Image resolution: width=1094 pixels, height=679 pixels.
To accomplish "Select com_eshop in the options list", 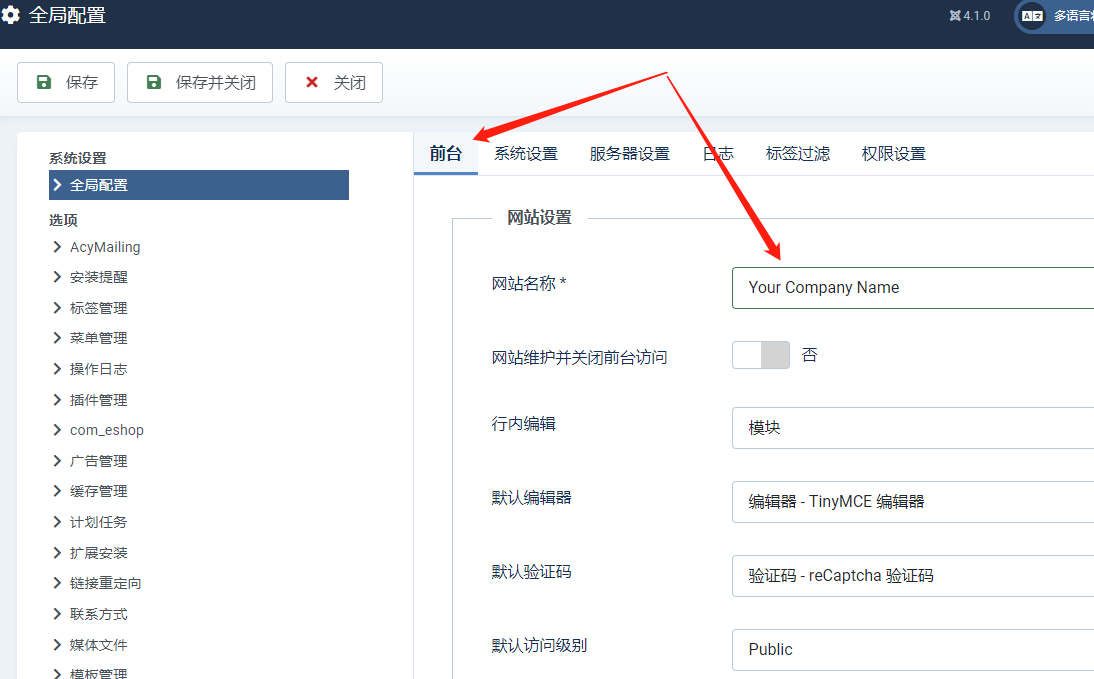I will (x=106, y=430).
